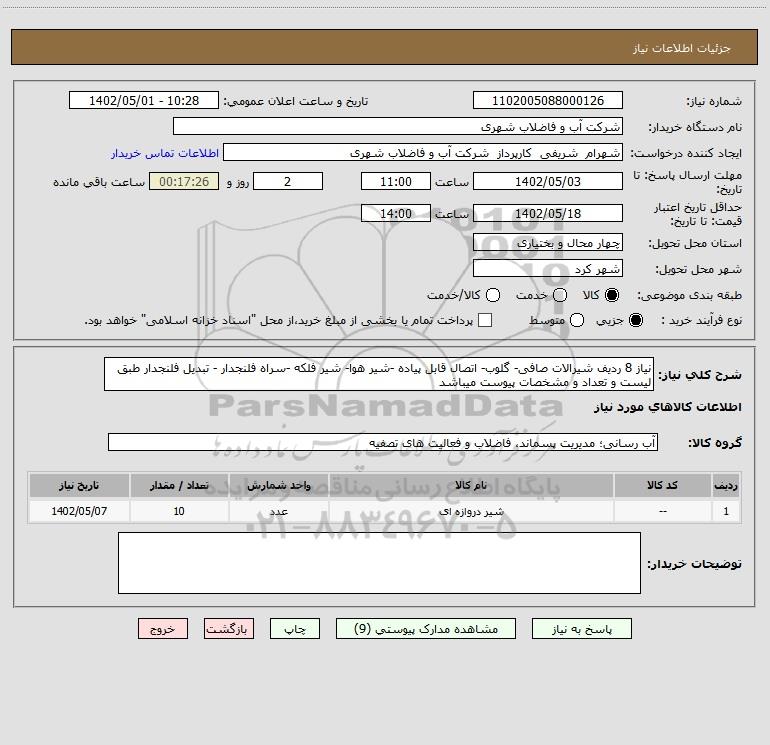The width and height of the screenshot is (770, 745).
Task: Click the response deadline time 11:00 field
Action: click(396, 181)
